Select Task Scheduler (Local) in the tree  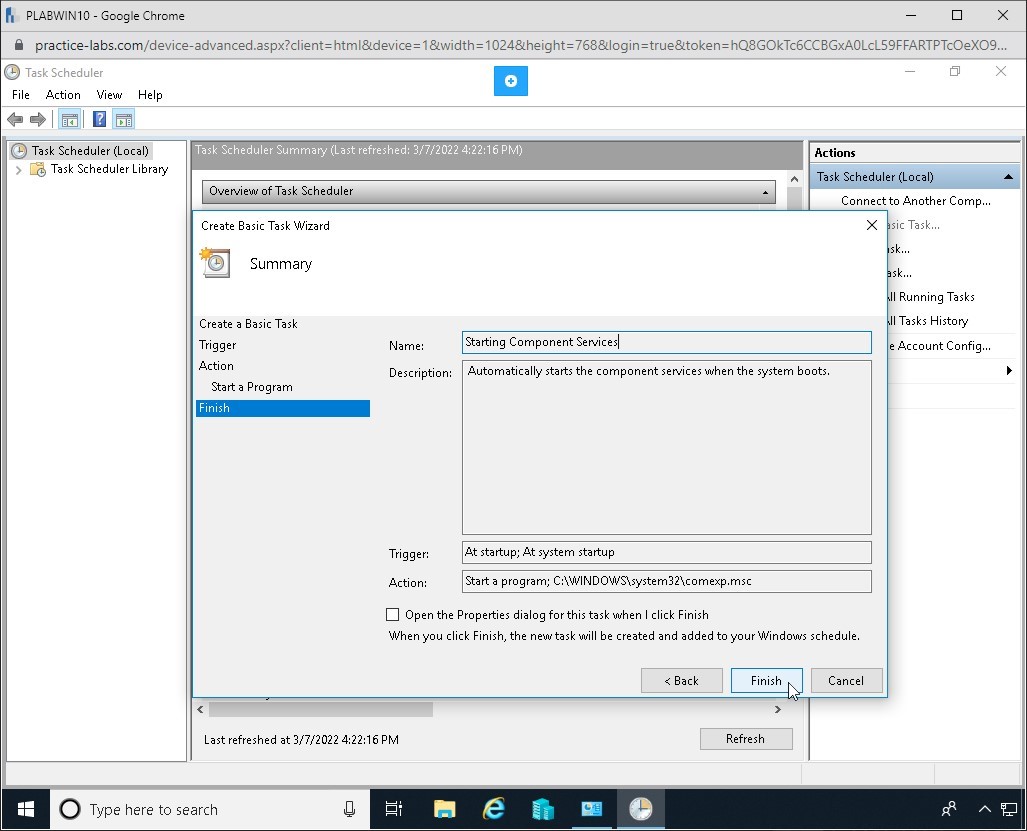(x=90, y=151)
